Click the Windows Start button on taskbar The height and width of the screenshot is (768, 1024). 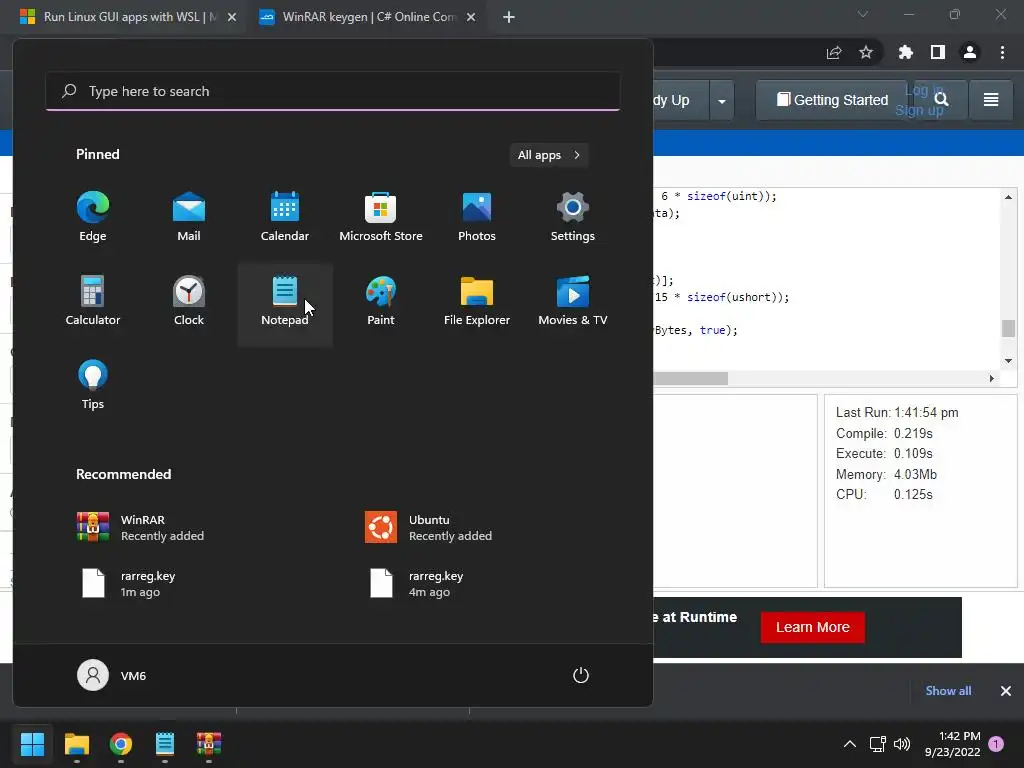coord(32,744)
